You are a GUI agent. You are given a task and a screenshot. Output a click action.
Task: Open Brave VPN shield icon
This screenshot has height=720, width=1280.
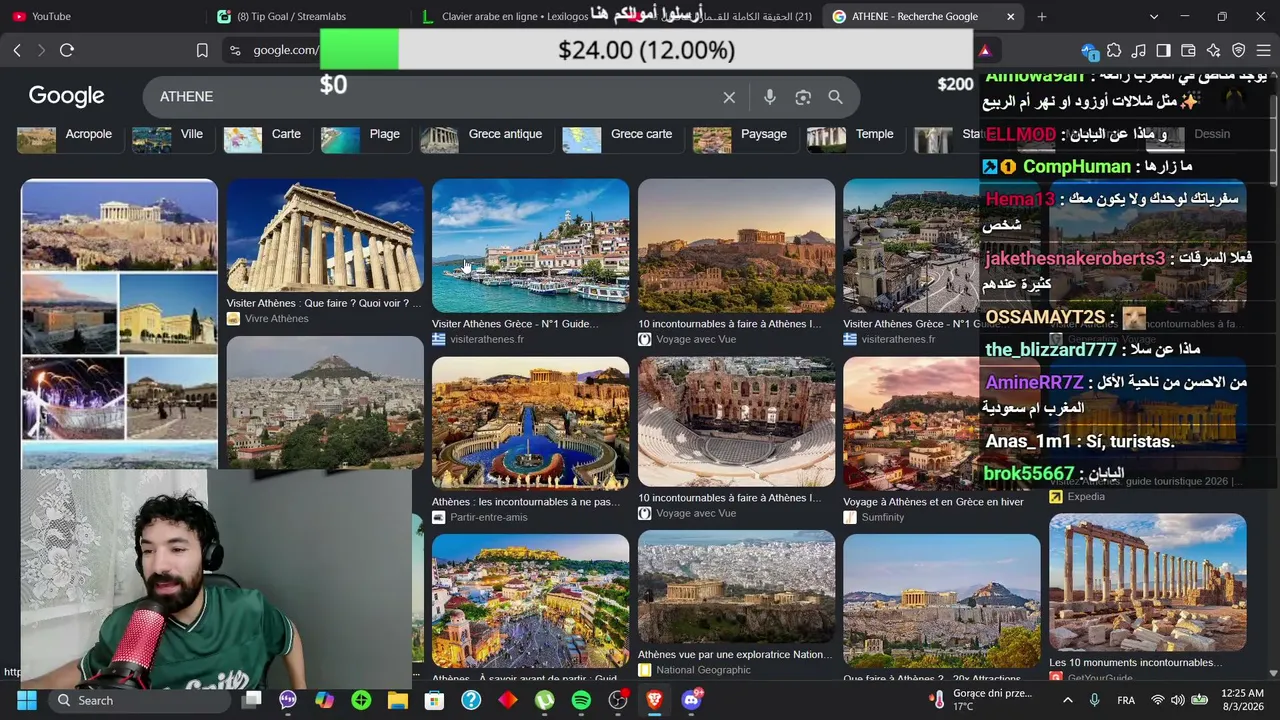[1239, 50]
